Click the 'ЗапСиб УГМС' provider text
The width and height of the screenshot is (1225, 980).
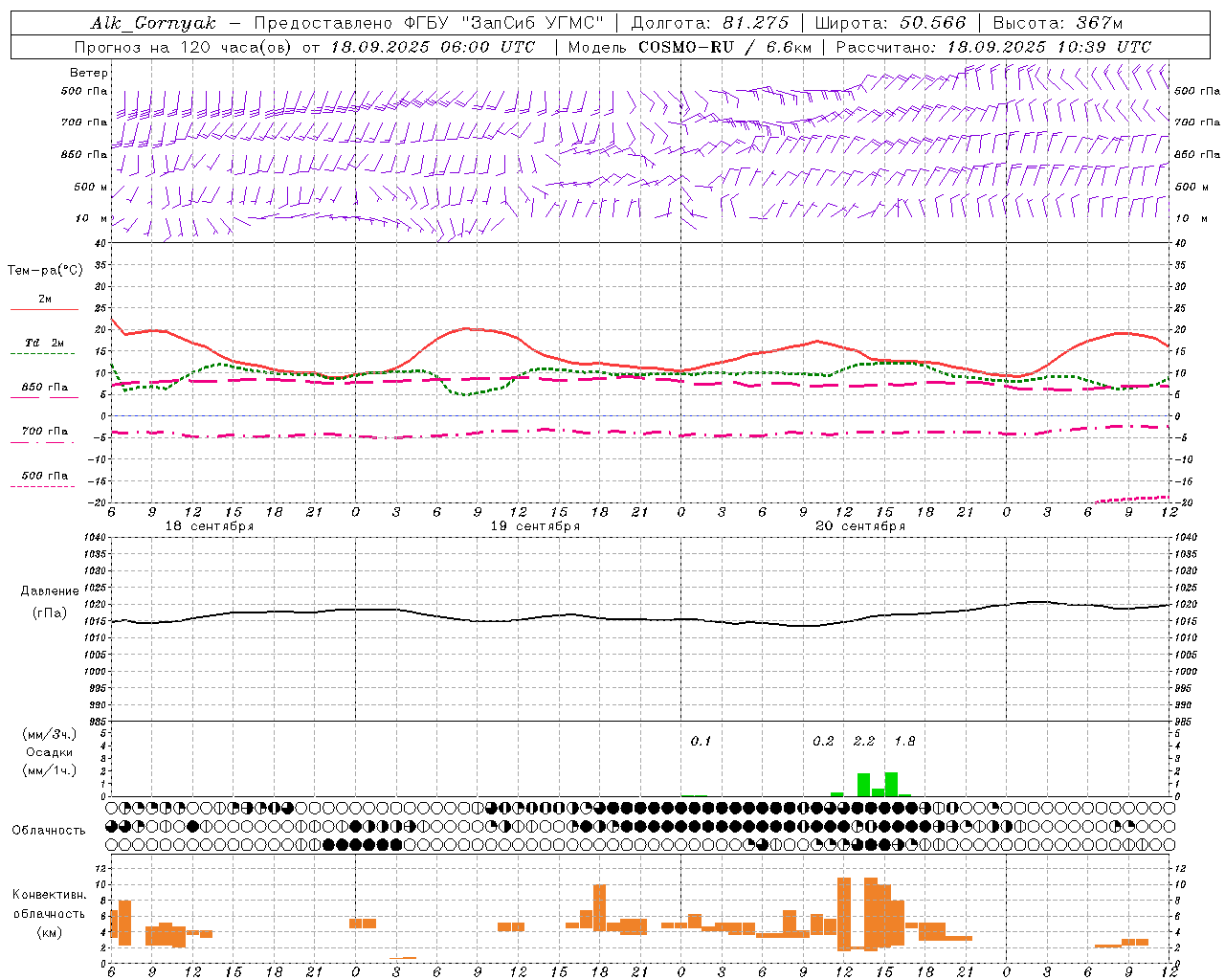532,23
